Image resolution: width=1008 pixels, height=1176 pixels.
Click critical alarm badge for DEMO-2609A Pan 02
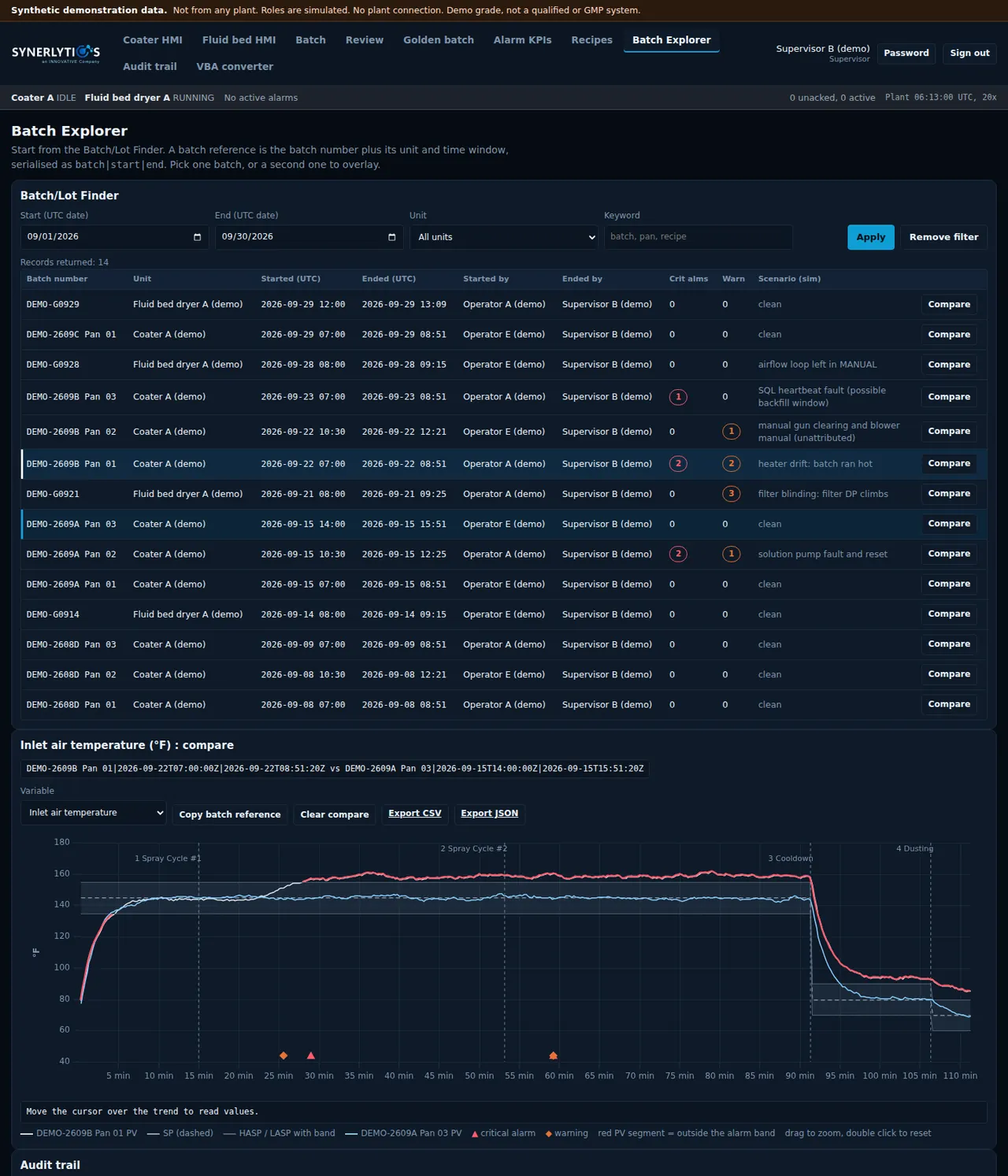point(678,554)
